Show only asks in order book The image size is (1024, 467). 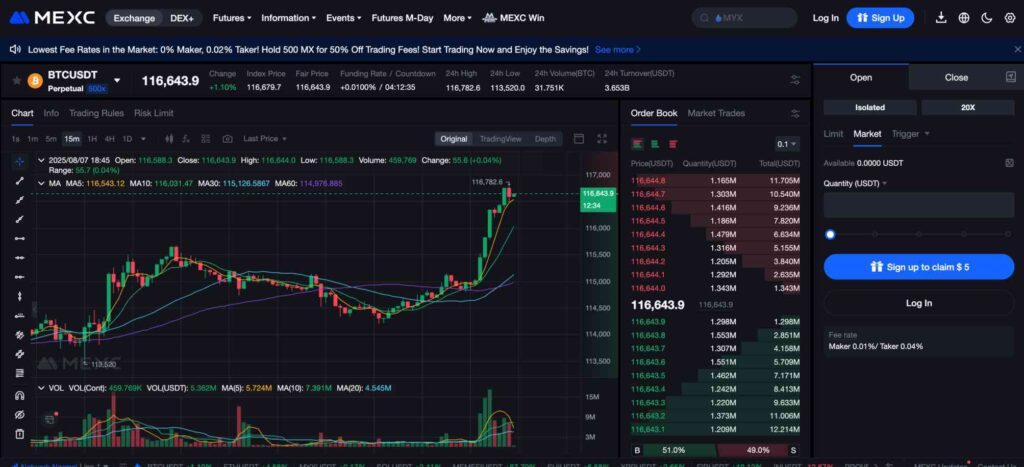[x=673, y=144]
